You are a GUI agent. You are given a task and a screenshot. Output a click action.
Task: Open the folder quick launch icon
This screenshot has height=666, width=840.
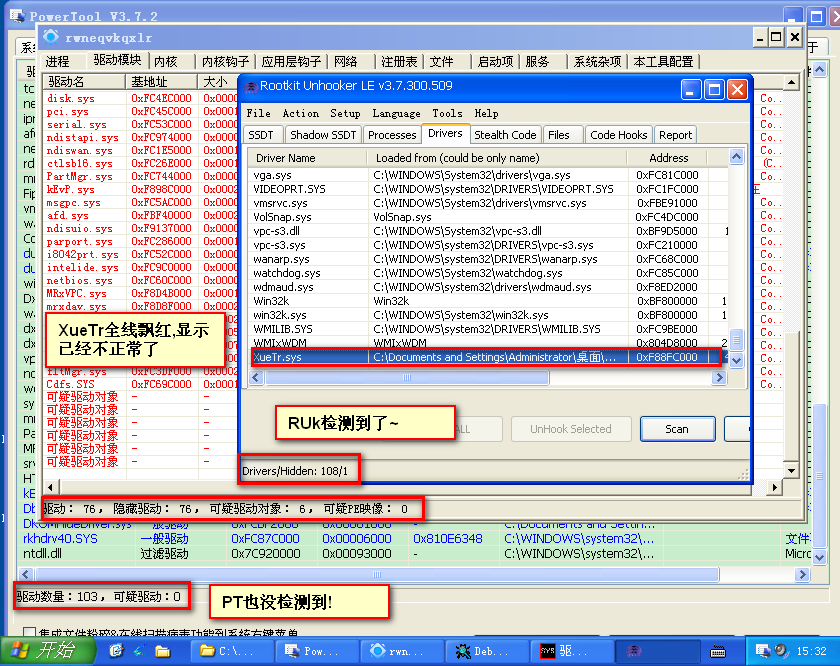click(162, 651)
